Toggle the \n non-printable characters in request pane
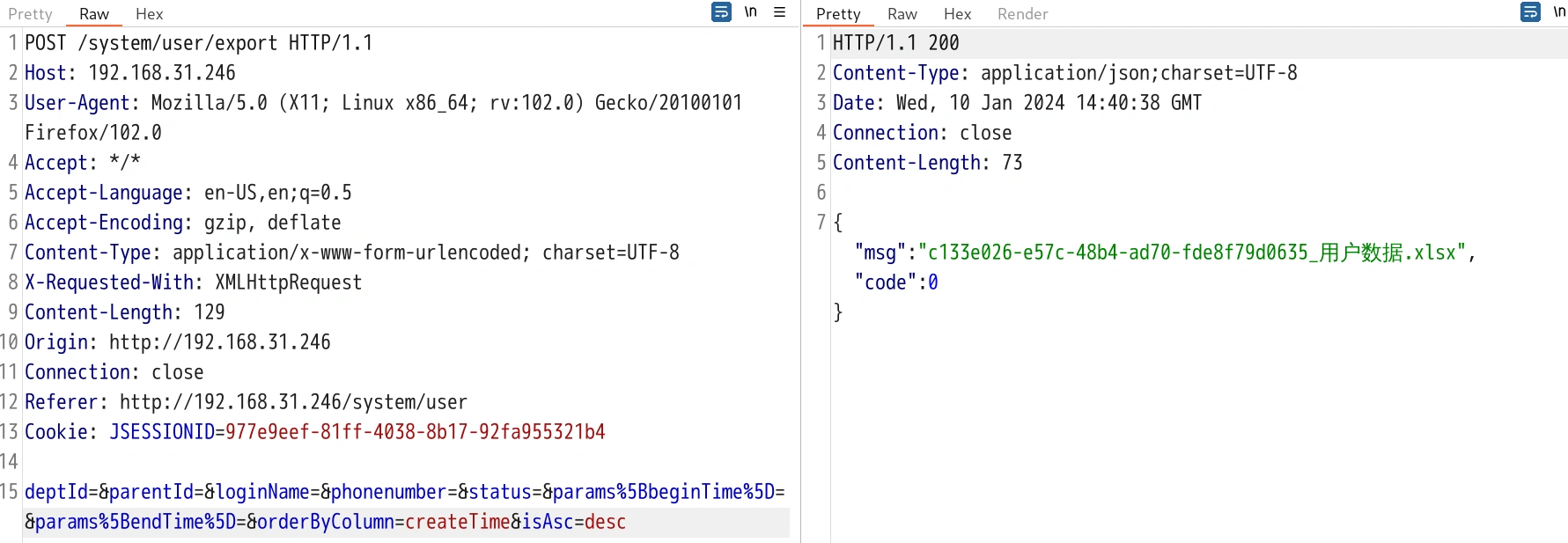Viewport: 1568px width, 543px height. pyautogui.click(x=750, y=12)
